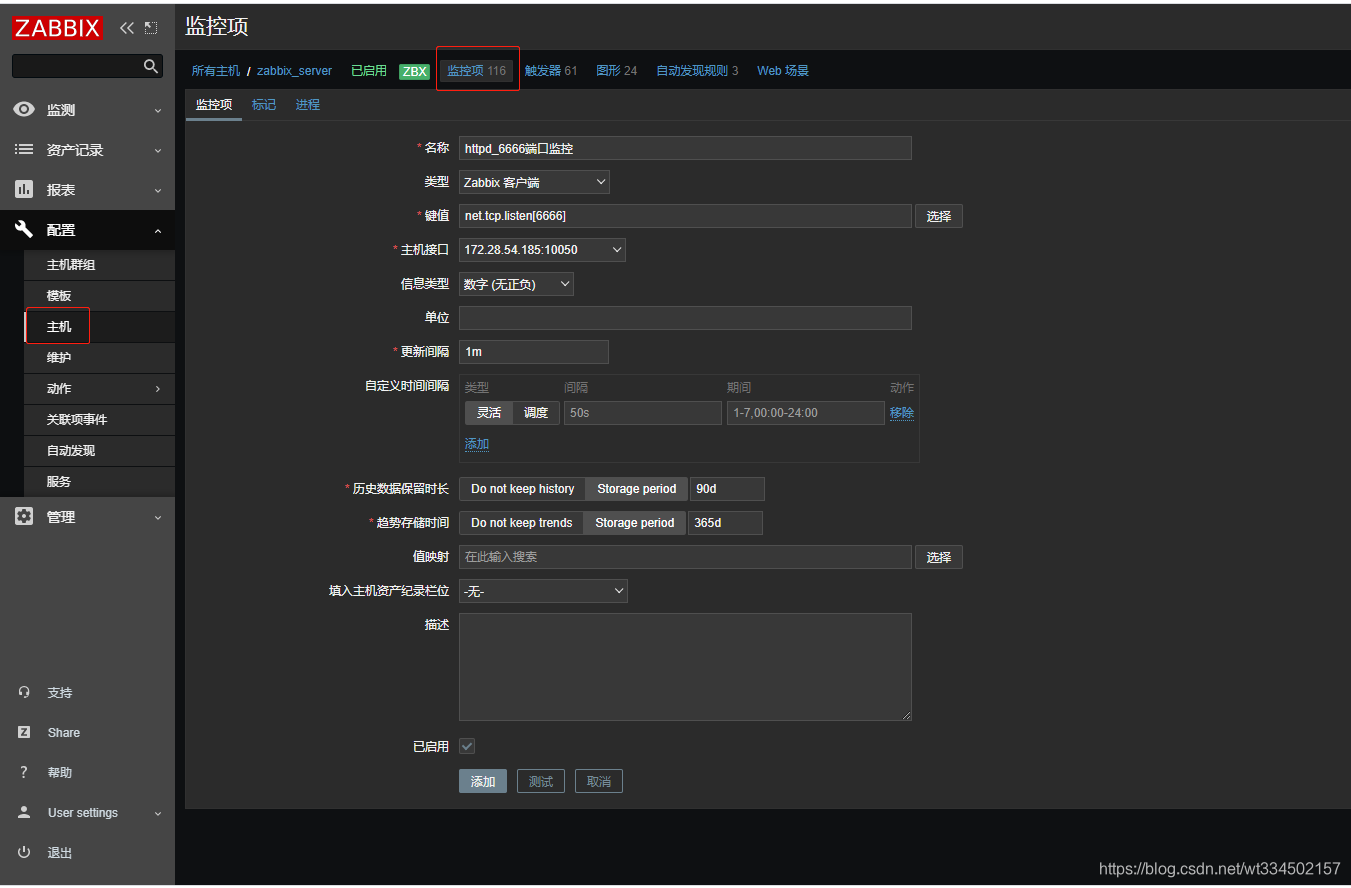Click 选择 button next to 键值

click(x=939, y=216)
